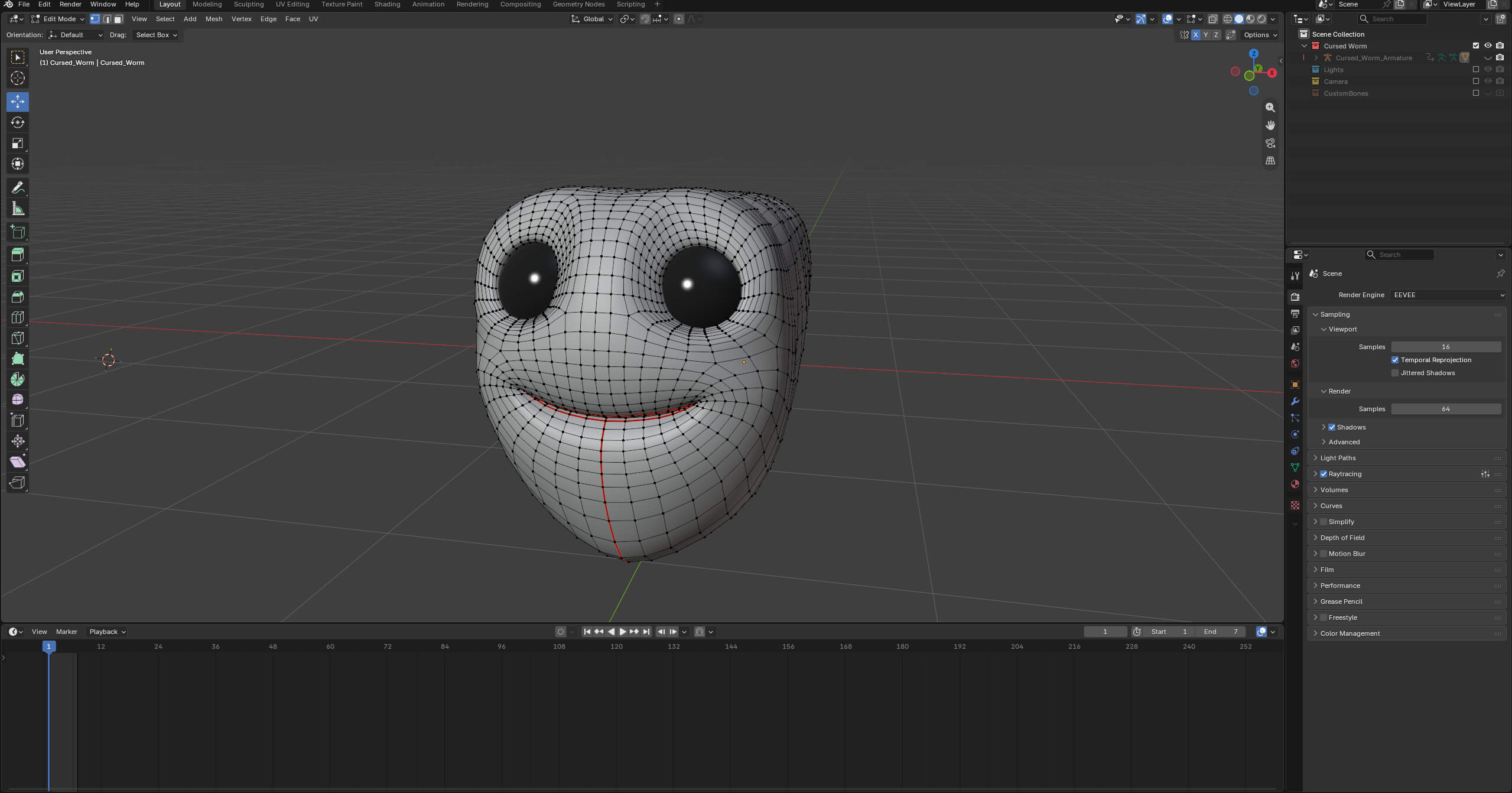This screenshot has height=793, width=1512.
Task: Select the Shrink/Fatten tool
Action: pos(18,441)
